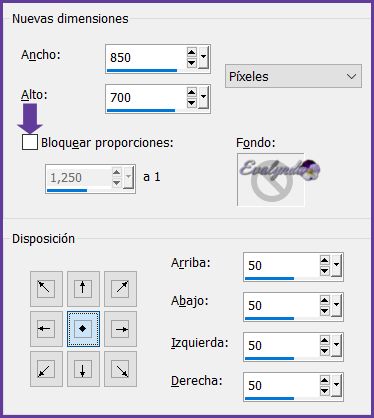The width and height of the screenshot is (374, 418).
Task: Decrease the Alto value with down arrow
Action: [191, 103]
